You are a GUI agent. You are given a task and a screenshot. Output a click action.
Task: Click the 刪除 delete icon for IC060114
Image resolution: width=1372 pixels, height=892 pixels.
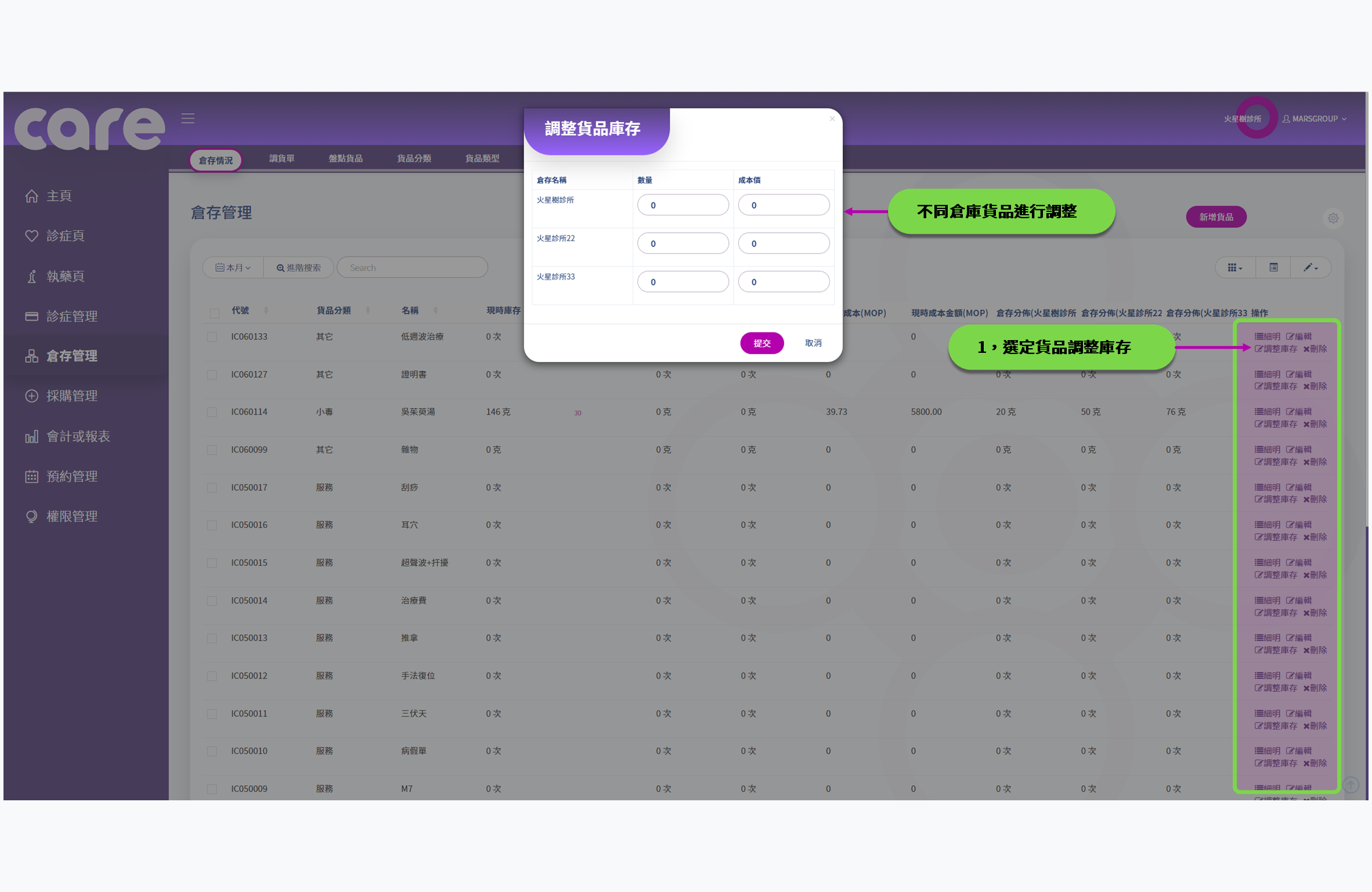(1315, 424)
